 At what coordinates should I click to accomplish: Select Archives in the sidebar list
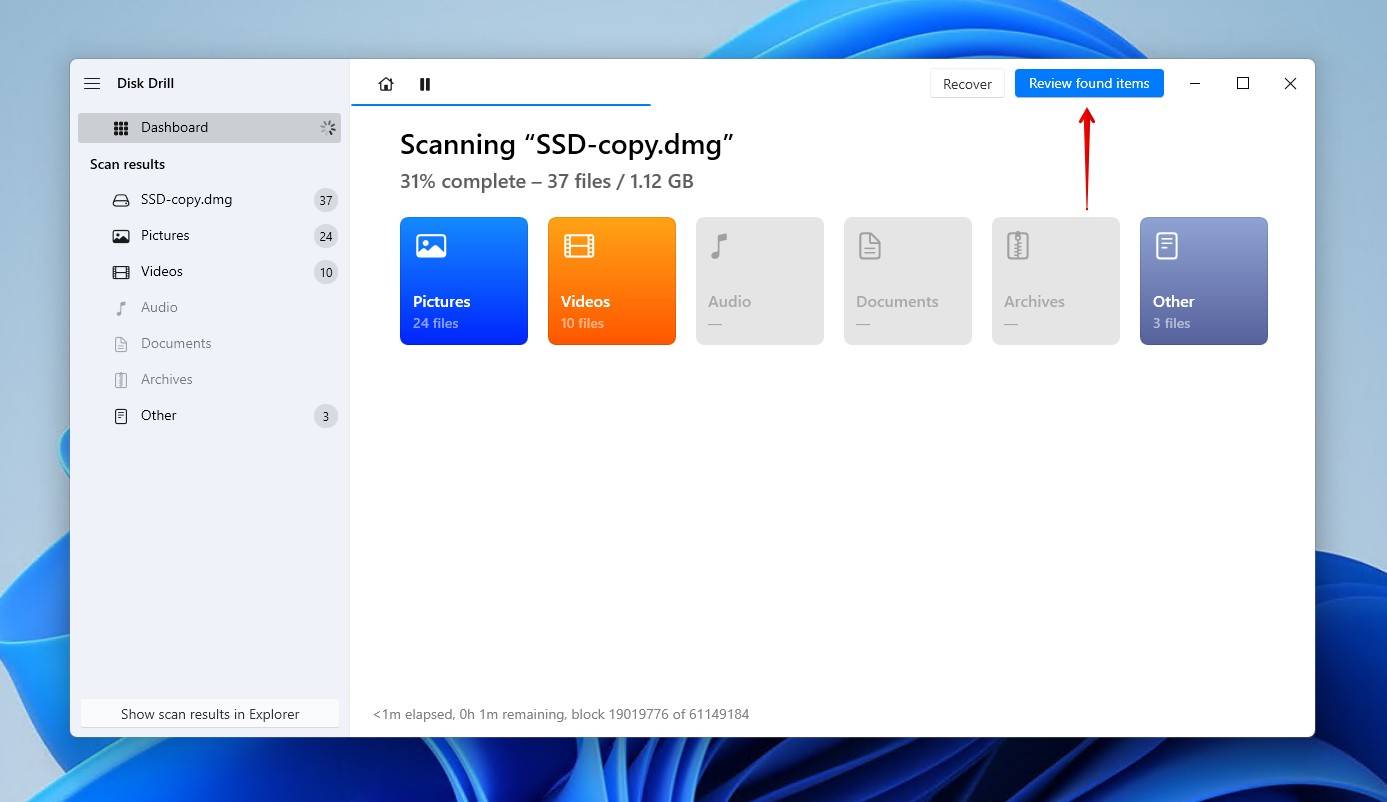[210, 380]
